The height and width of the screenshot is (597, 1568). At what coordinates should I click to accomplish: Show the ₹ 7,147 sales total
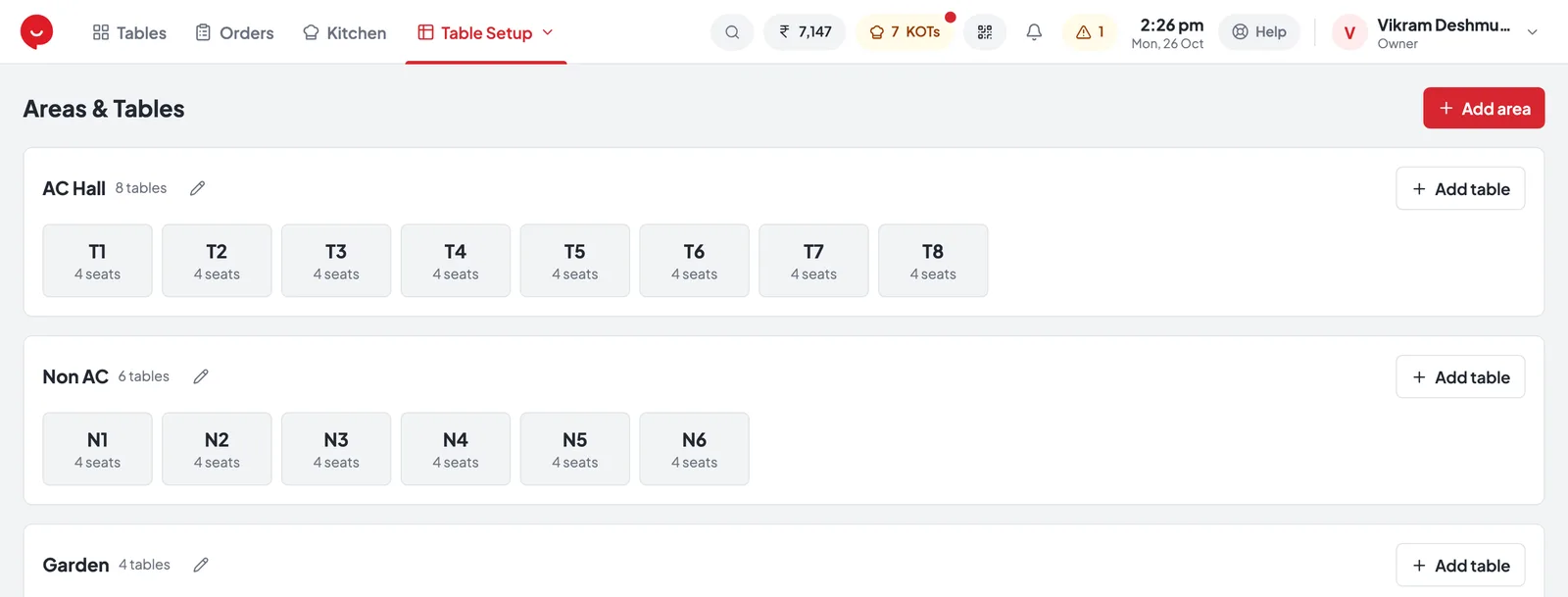click(805, 32)
